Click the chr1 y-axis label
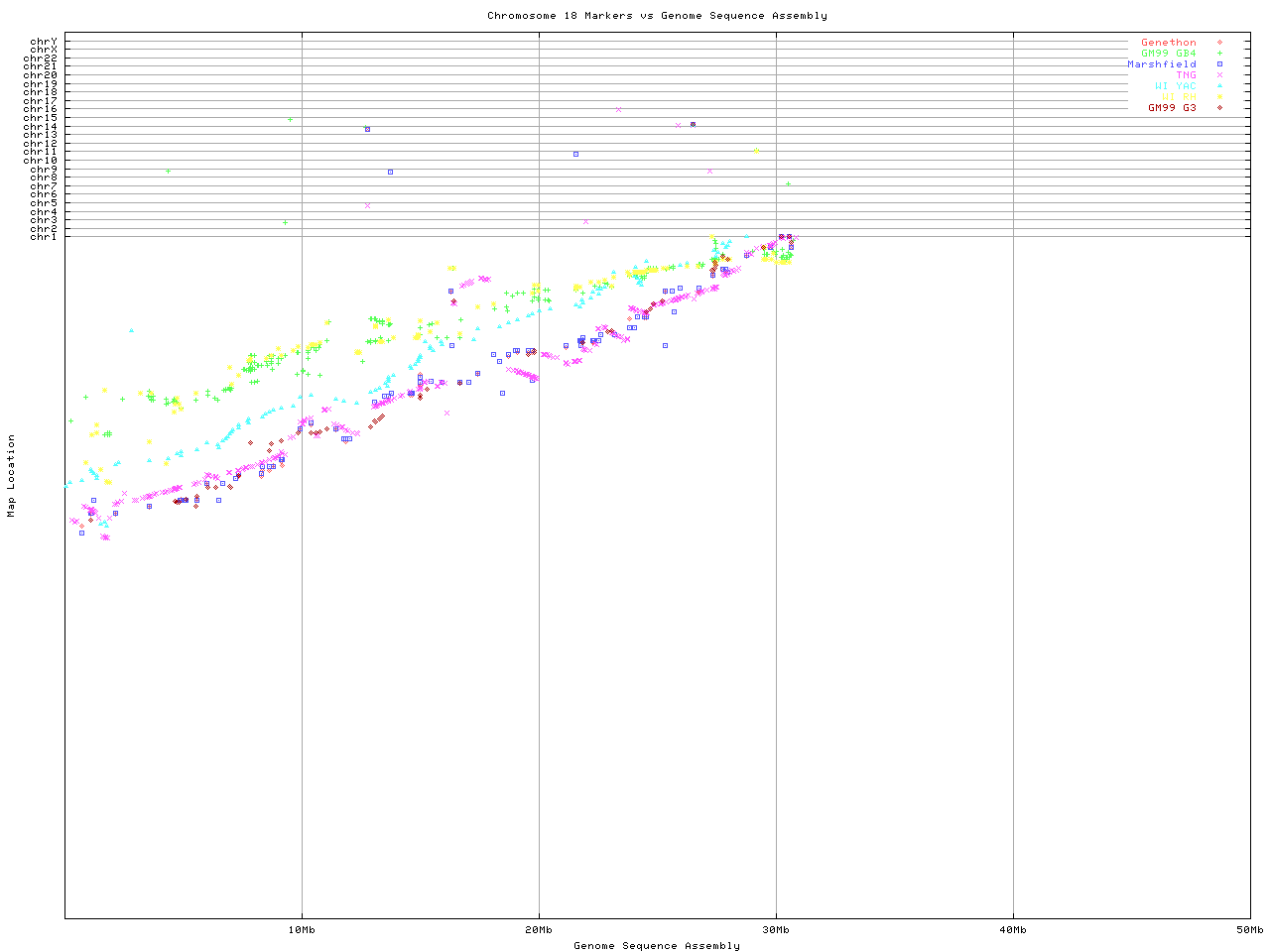 click(44, 237)
